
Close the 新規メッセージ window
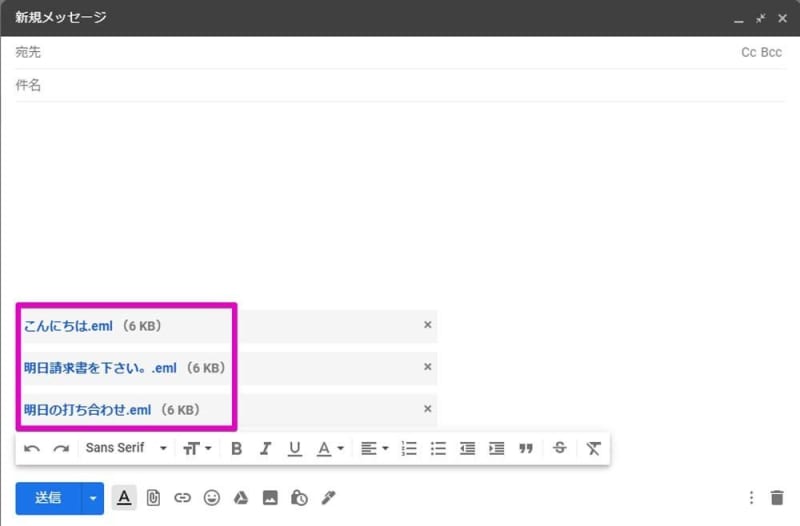tap(782, 18)
